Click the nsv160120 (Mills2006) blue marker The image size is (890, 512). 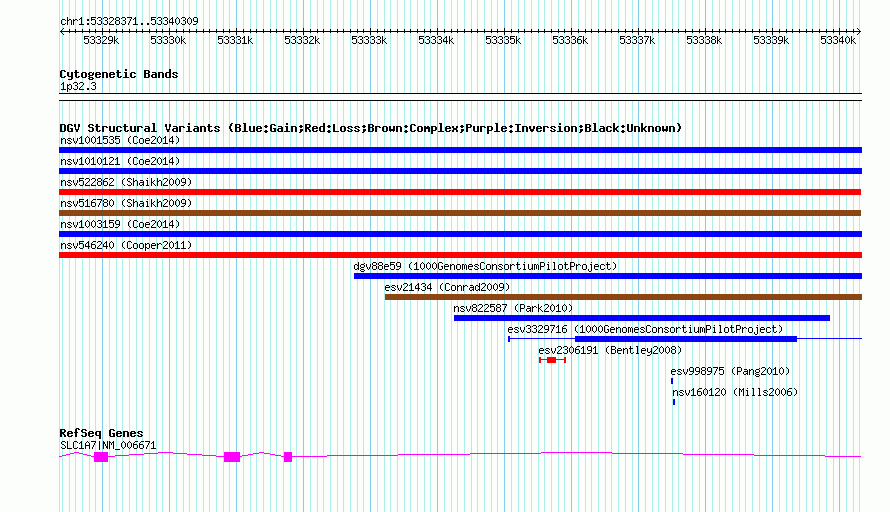[x=674, y=402]
